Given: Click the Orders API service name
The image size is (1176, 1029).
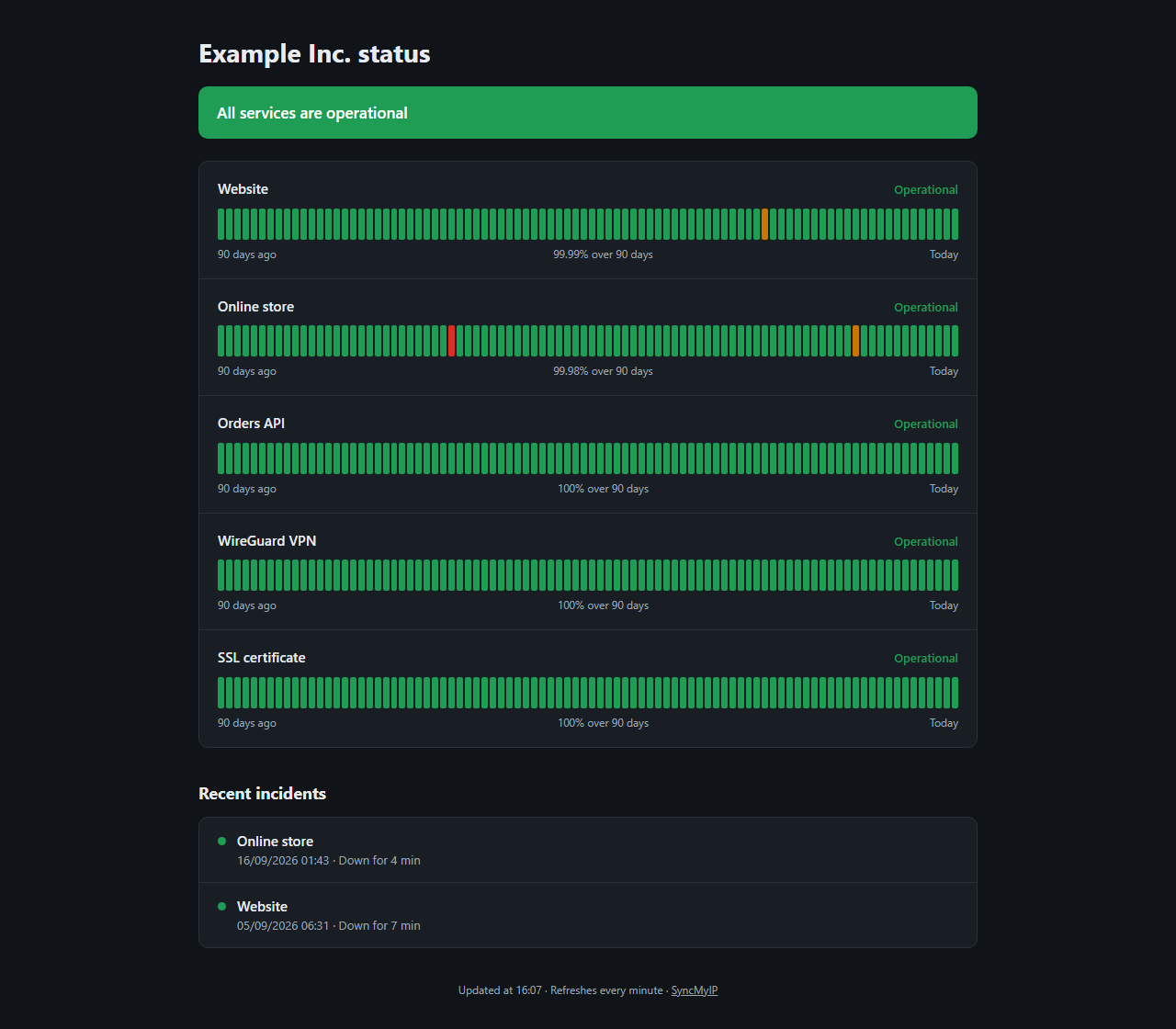Looking at the screenshot, I should point(251,424).
